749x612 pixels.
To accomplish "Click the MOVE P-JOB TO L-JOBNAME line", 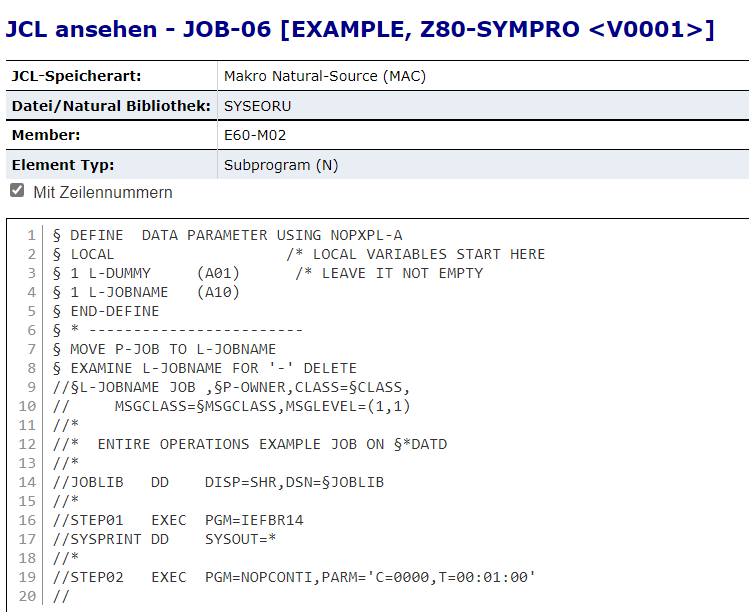I will [x=164, y=349].
